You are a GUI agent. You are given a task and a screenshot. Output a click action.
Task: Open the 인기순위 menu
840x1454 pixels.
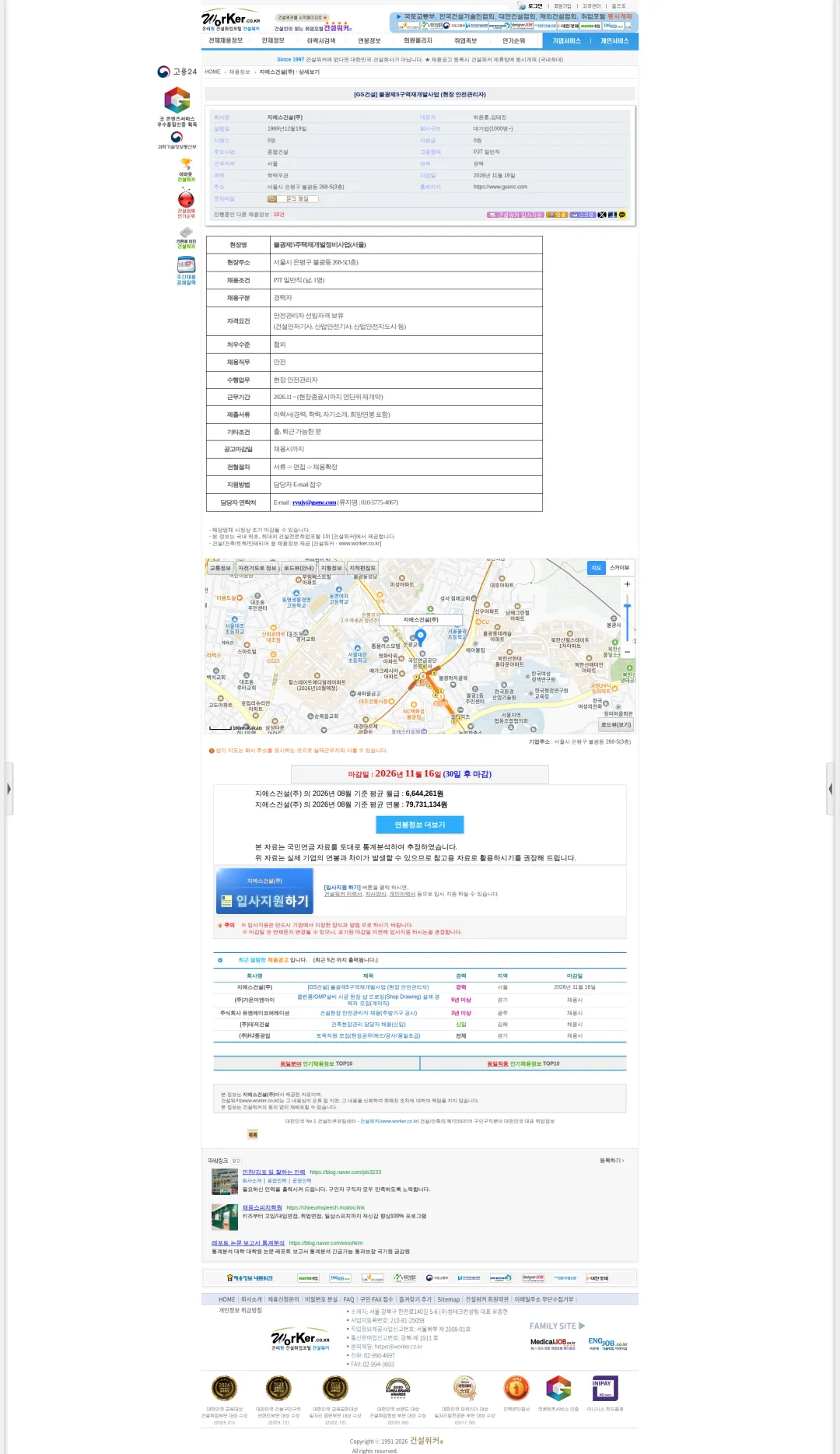[514, 41]
